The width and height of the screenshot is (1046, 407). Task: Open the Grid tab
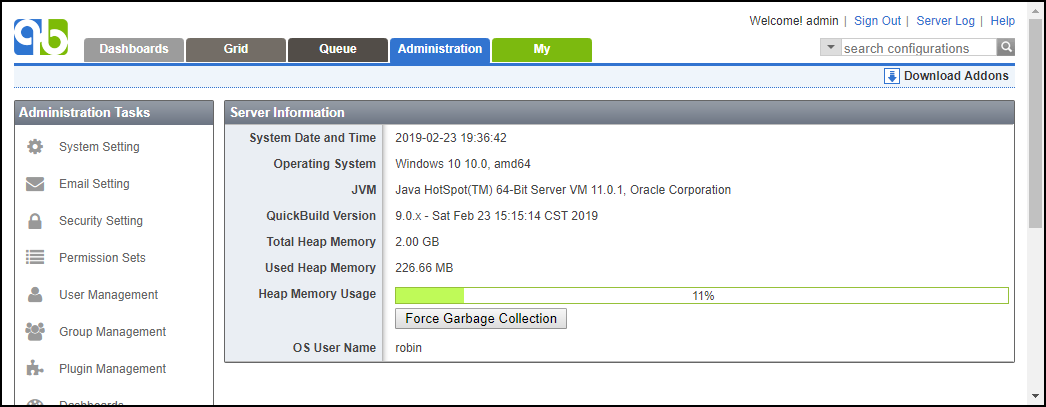(236, 49)
